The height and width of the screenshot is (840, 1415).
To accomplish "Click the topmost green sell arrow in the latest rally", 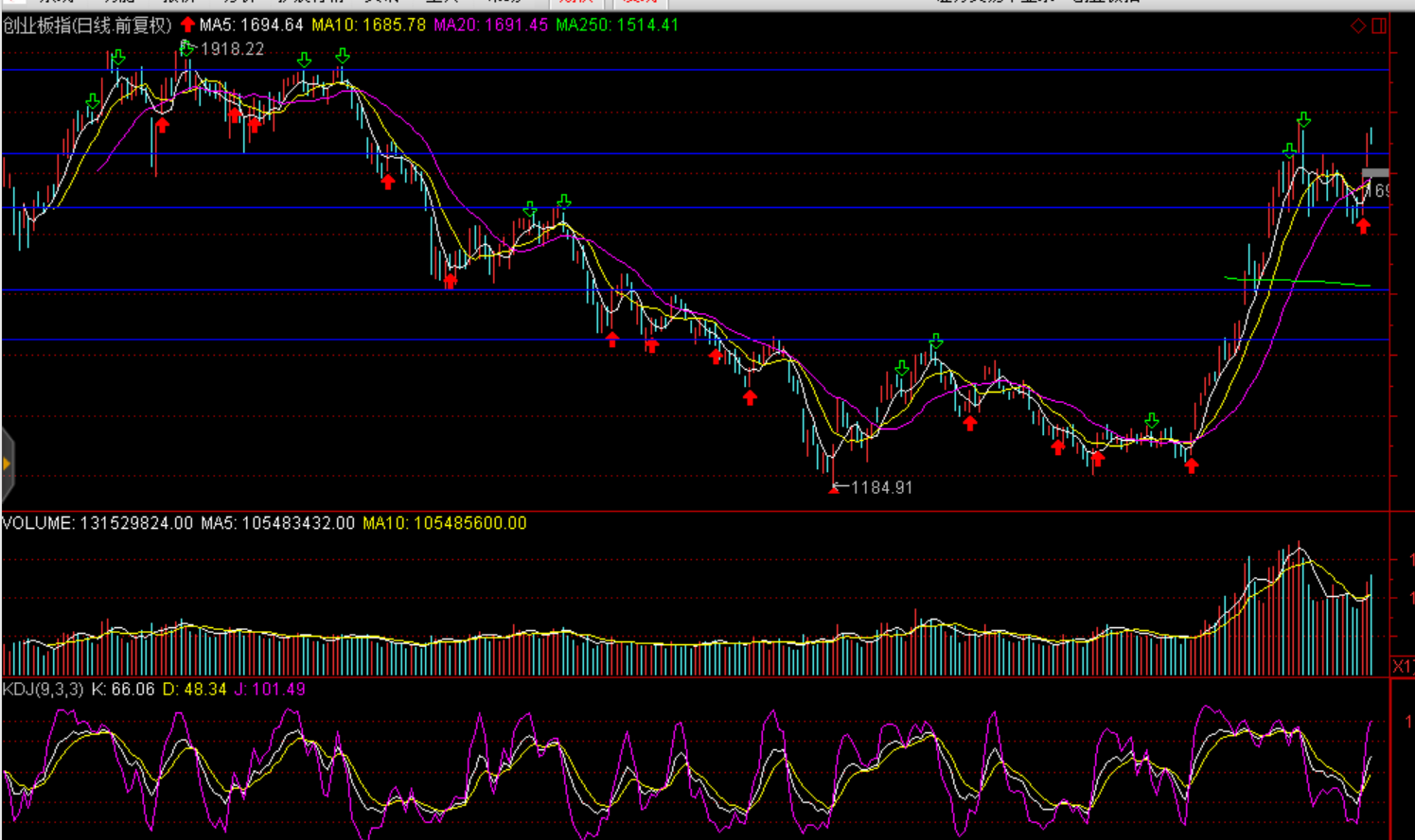I will coord(1304,119).
